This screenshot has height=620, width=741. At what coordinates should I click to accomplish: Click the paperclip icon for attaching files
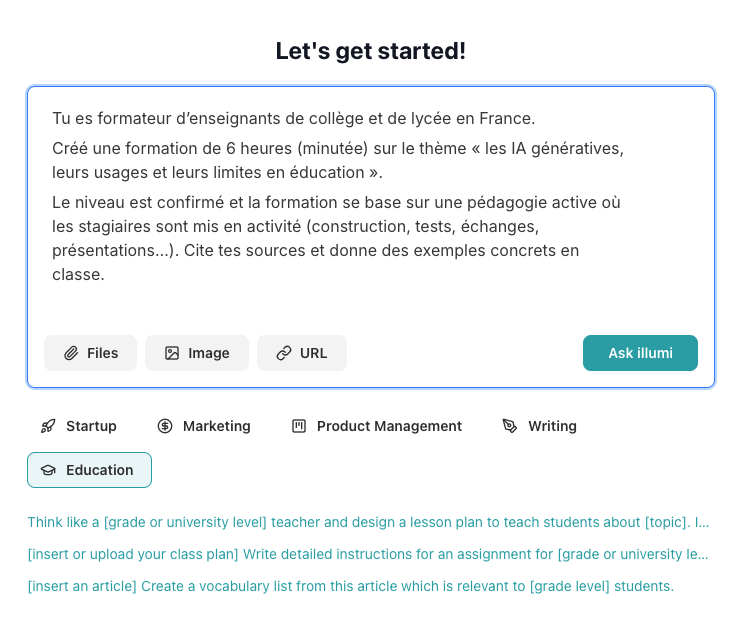point(71,353)
